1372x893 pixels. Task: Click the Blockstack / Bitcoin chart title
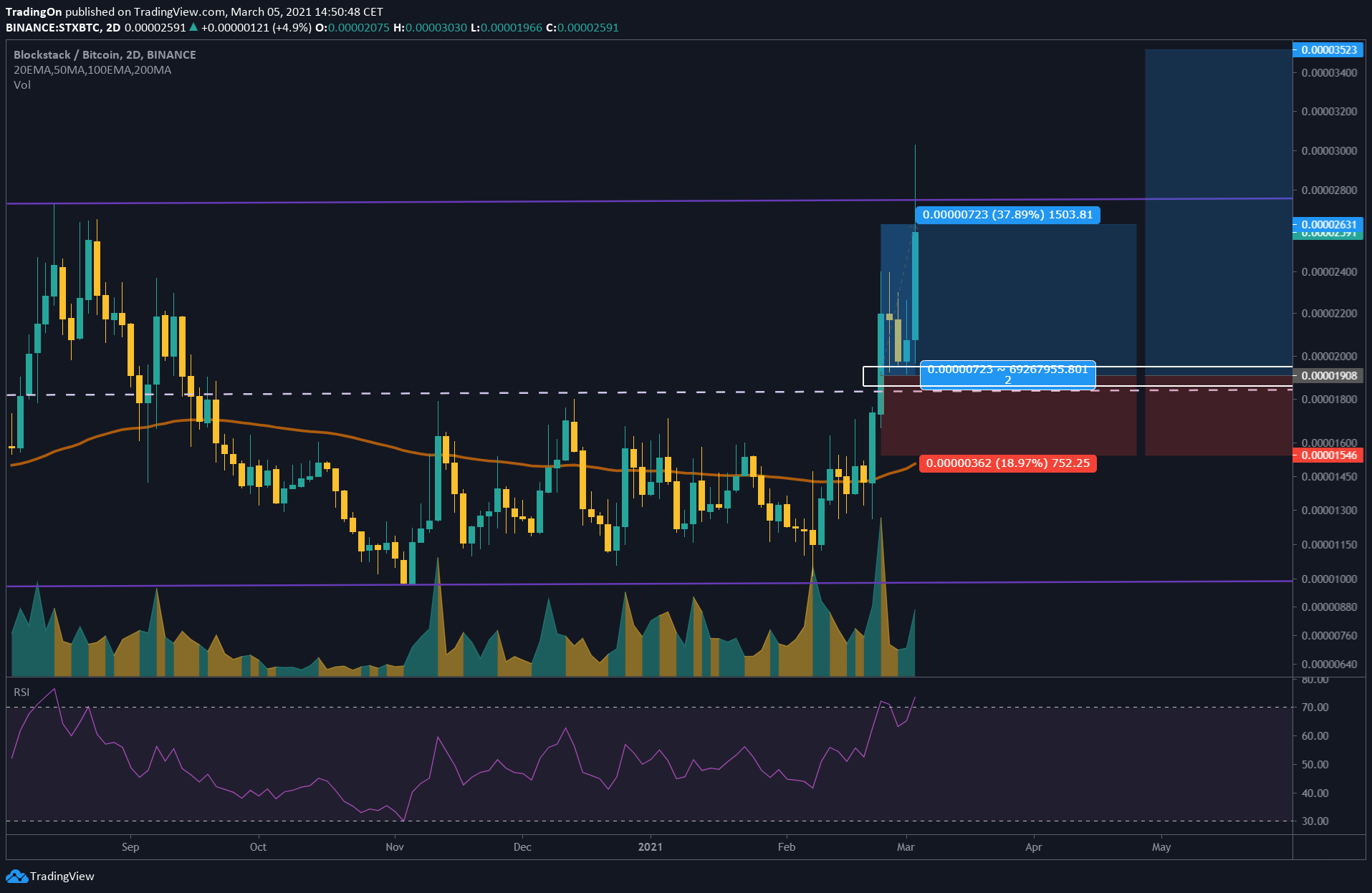[x=105, y=54]
